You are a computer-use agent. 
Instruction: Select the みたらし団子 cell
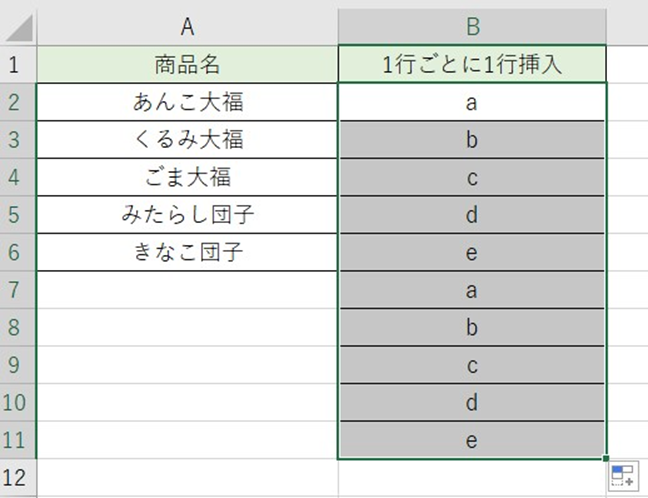coord(187,215)
